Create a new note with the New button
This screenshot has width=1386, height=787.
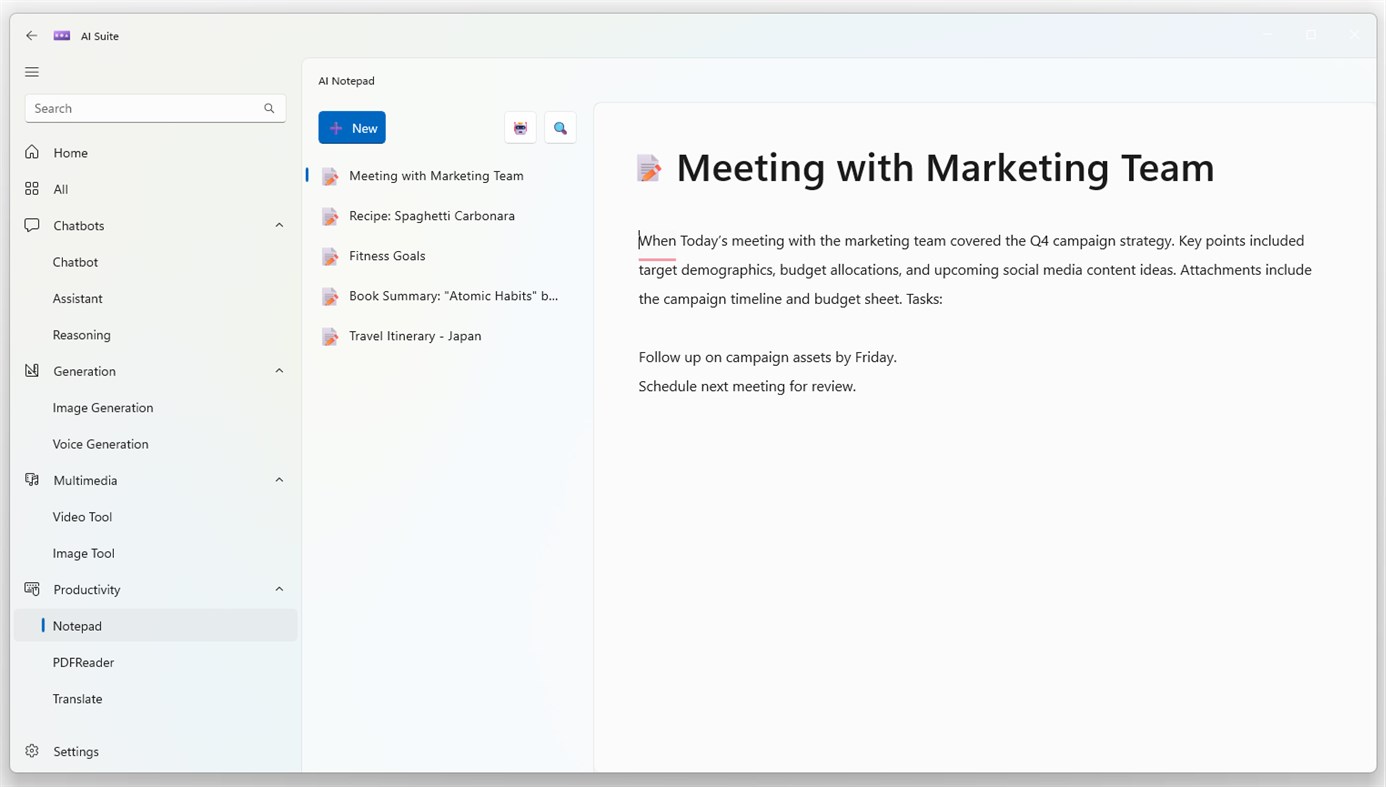pyautogui.click(x=351, y=127)
